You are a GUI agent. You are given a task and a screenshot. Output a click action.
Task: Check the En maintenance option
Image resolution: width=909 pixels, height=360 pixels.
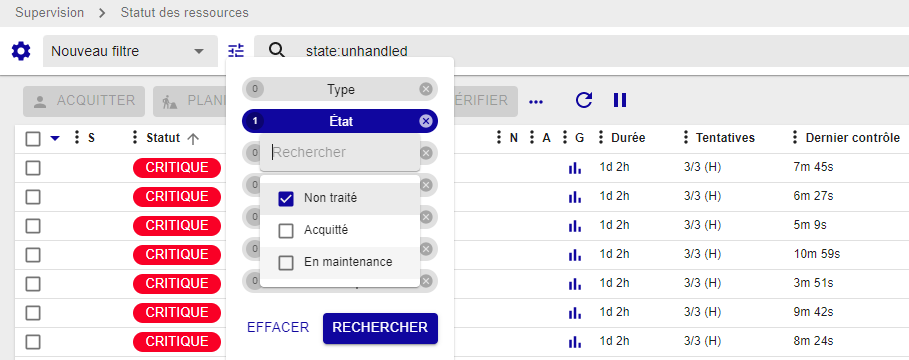(x=286, y=263)
